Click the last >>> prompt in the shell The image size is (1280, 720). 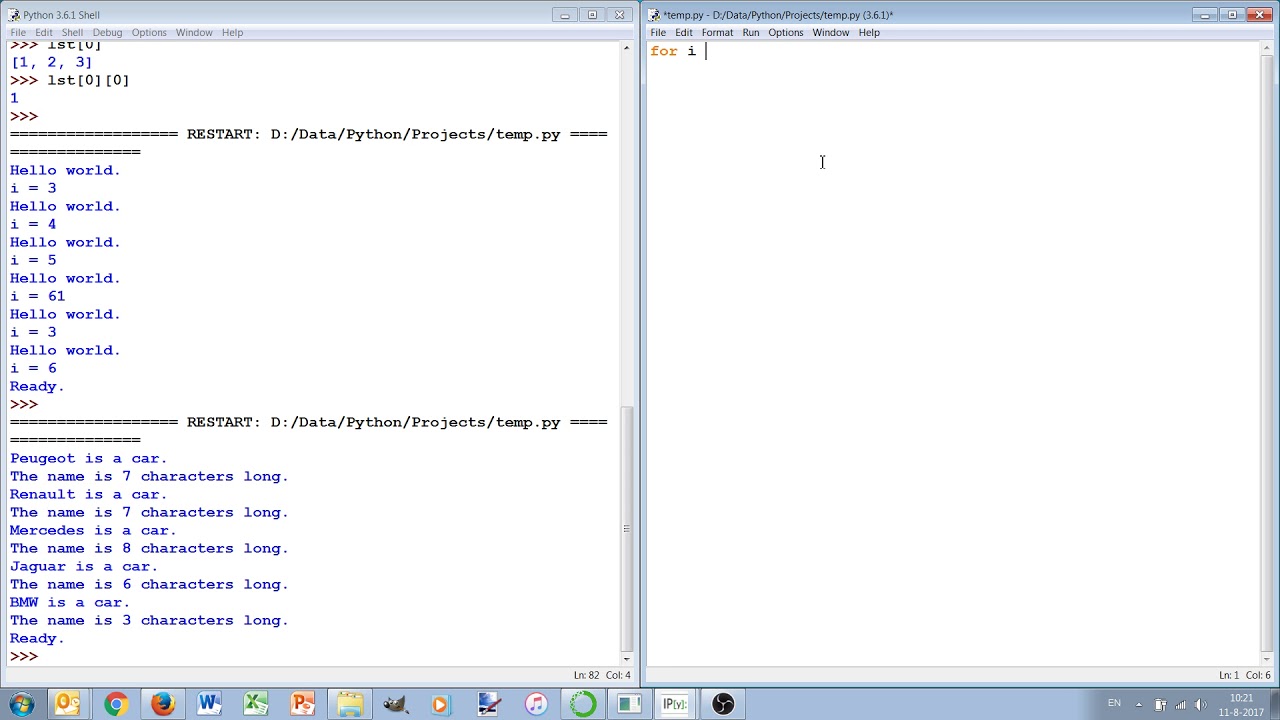24,656
